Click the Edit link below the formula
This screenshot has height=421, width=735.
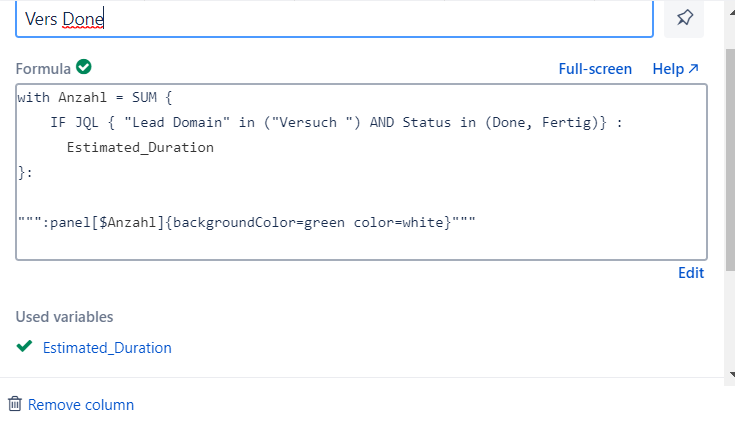point(691,272)
